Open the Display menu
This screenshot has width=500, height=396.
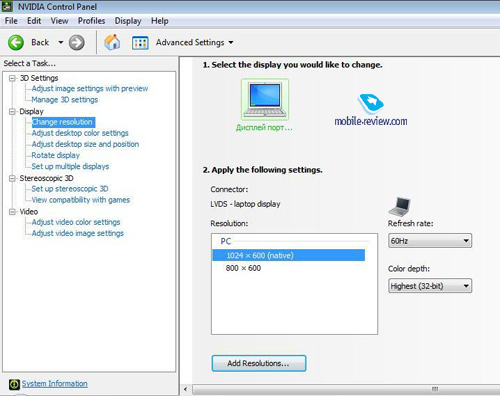coord(128,21)
